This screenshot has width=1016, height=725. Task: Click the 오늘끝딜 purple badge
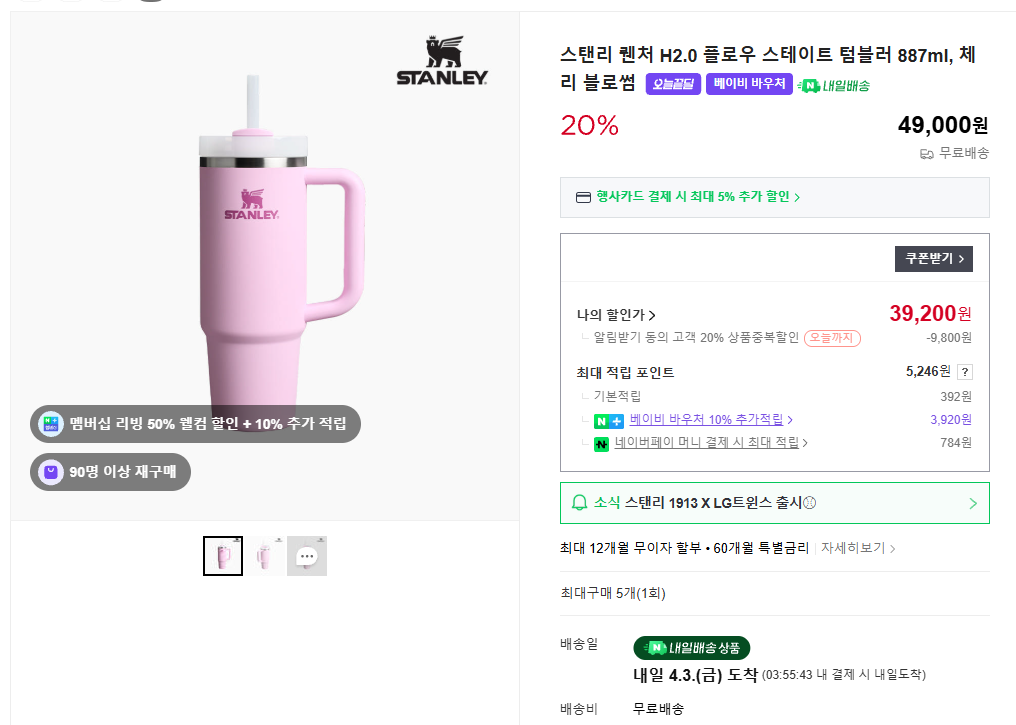[x=673, y=85]
